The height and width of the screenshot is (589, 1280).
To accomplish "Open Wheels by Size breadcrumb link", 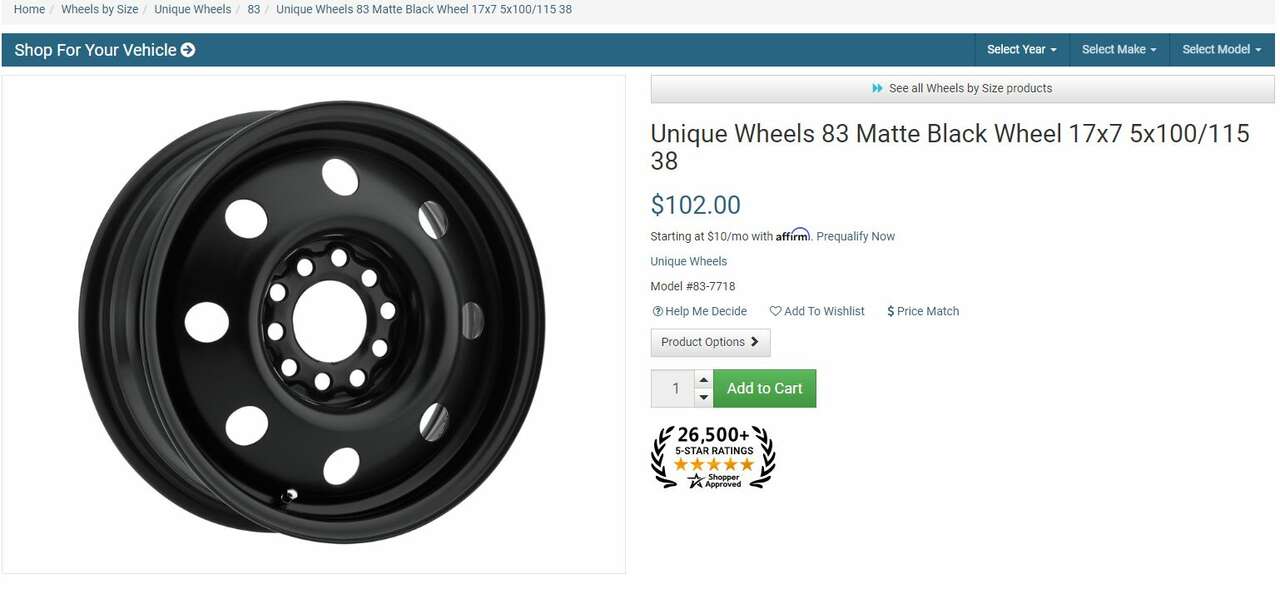I will click(99, 10).
